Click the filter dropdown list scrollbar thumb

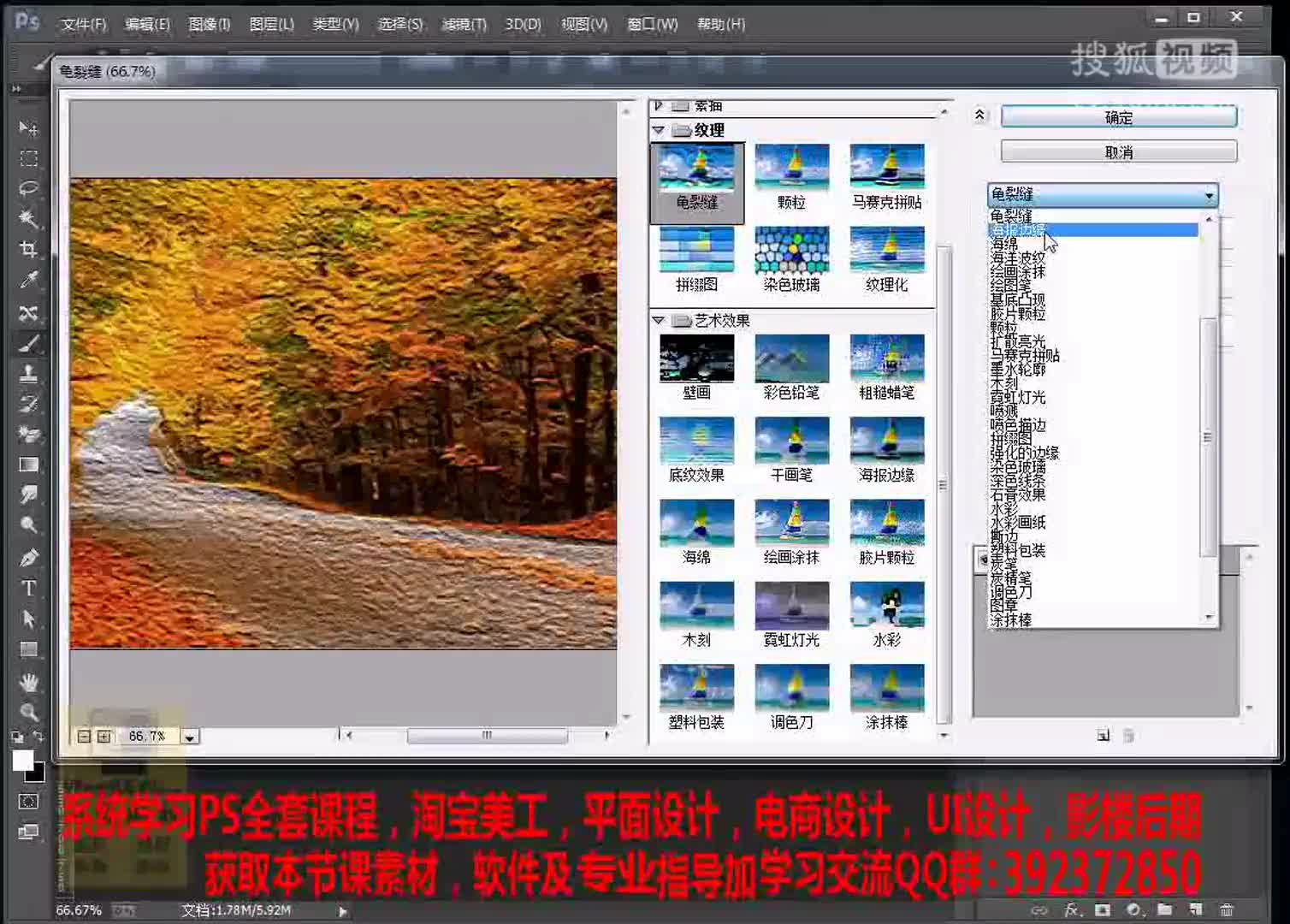coord(1208,437)
